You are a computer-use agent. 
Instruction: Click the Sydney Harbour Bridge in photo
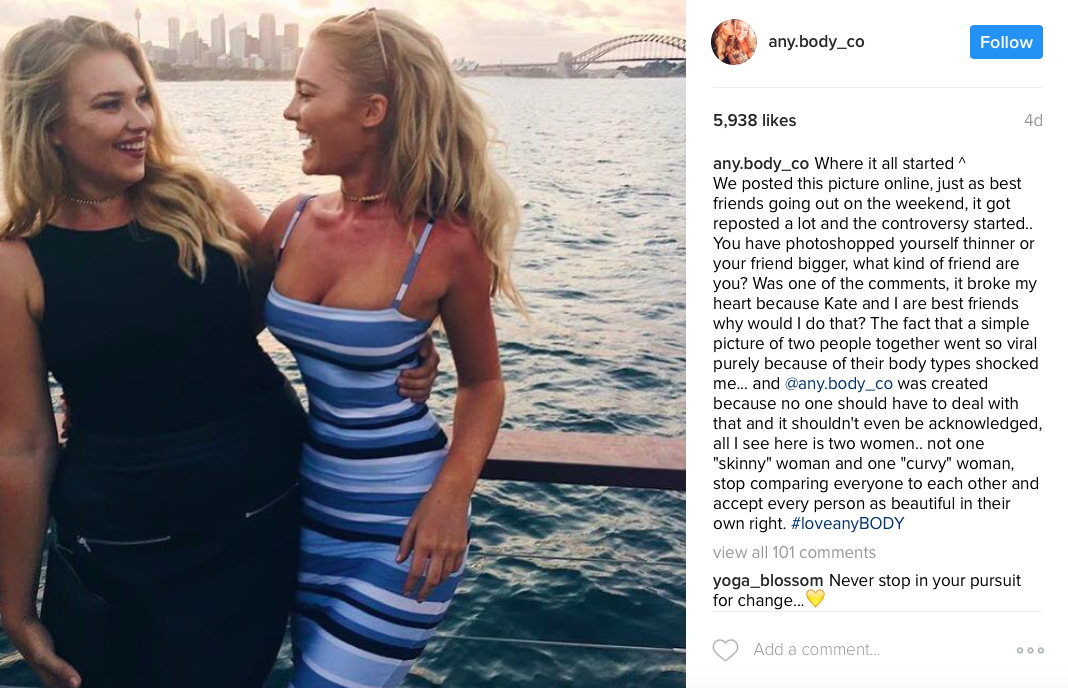627,54
